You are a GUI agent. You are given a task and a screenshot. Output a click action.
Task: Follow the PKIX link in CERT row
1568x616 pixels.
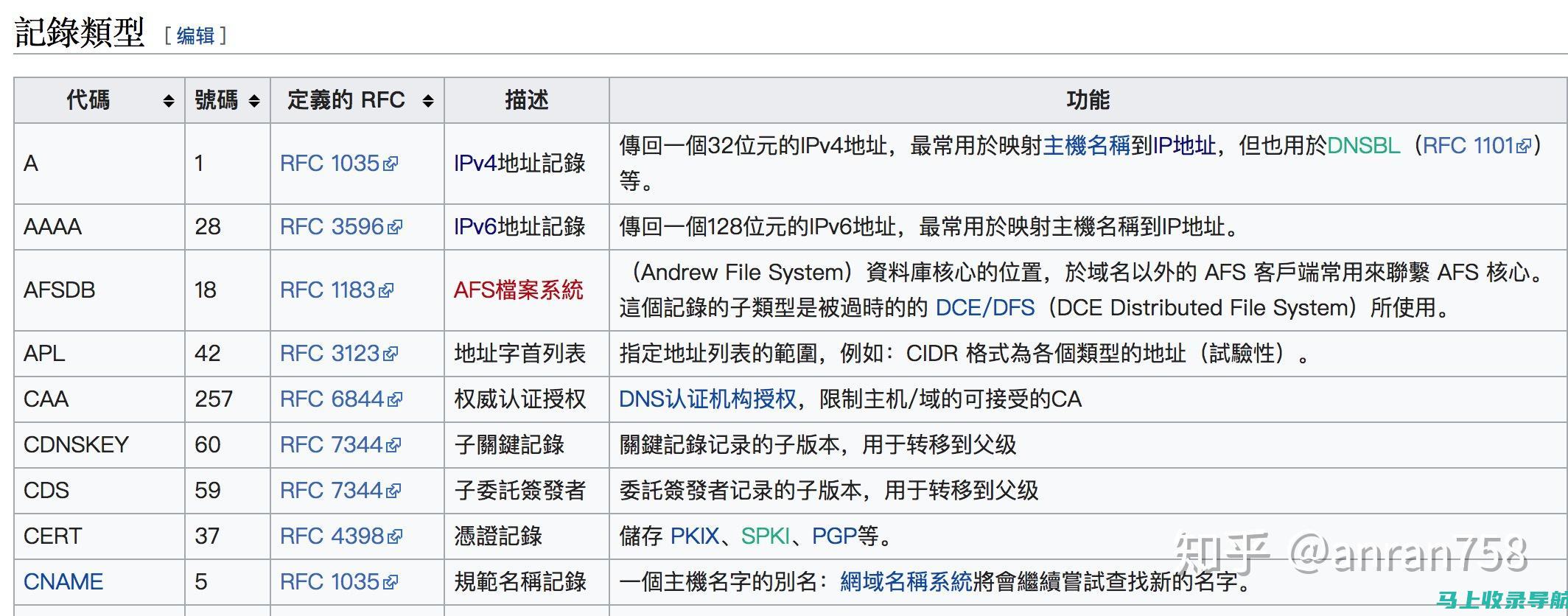tap(695, 536)
